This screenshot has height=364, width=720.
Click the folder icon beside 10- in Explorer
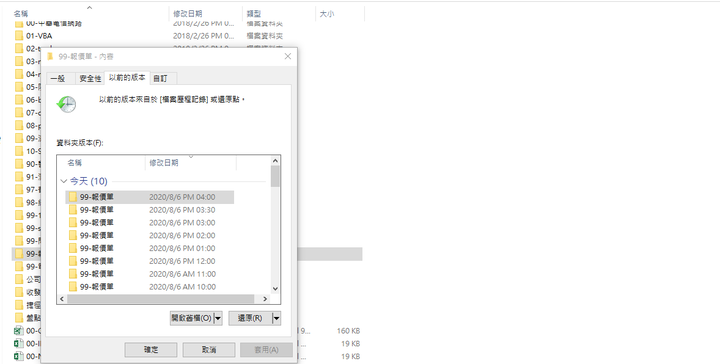click(19, 151)
